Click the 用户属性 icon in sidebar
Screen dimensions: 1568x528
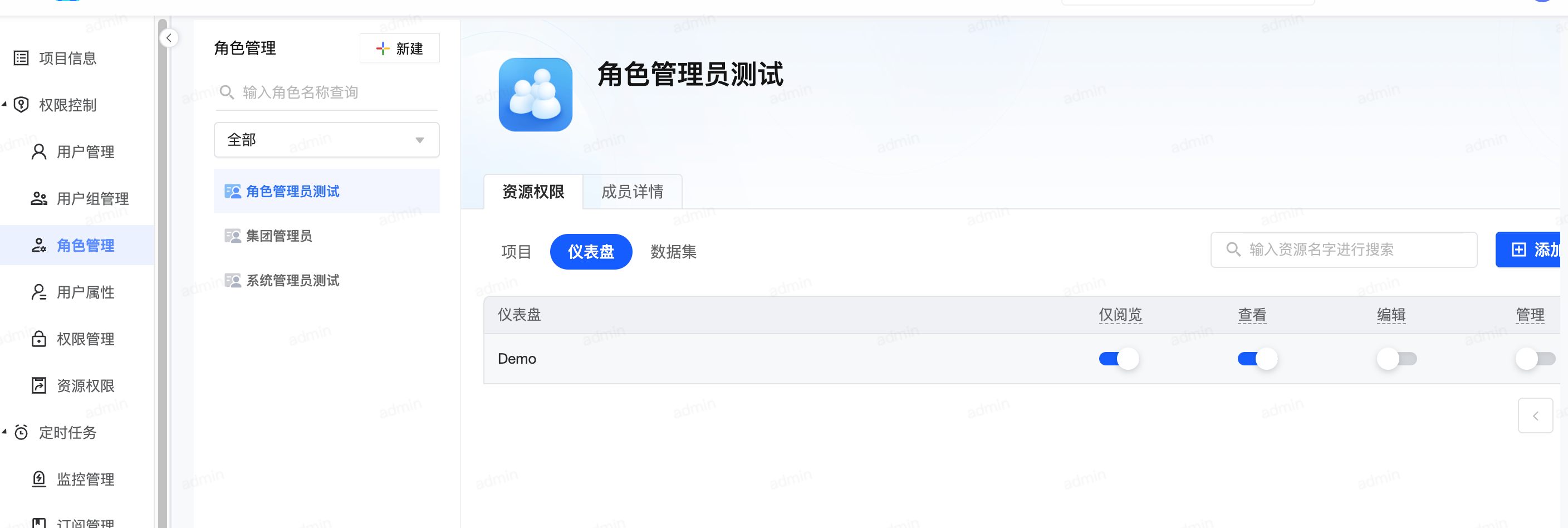39,292
